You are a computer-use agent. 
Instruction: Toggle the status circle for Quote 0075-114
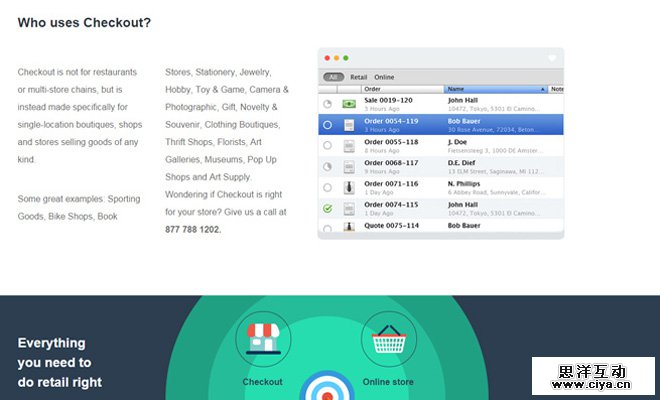tap(327, 229)
